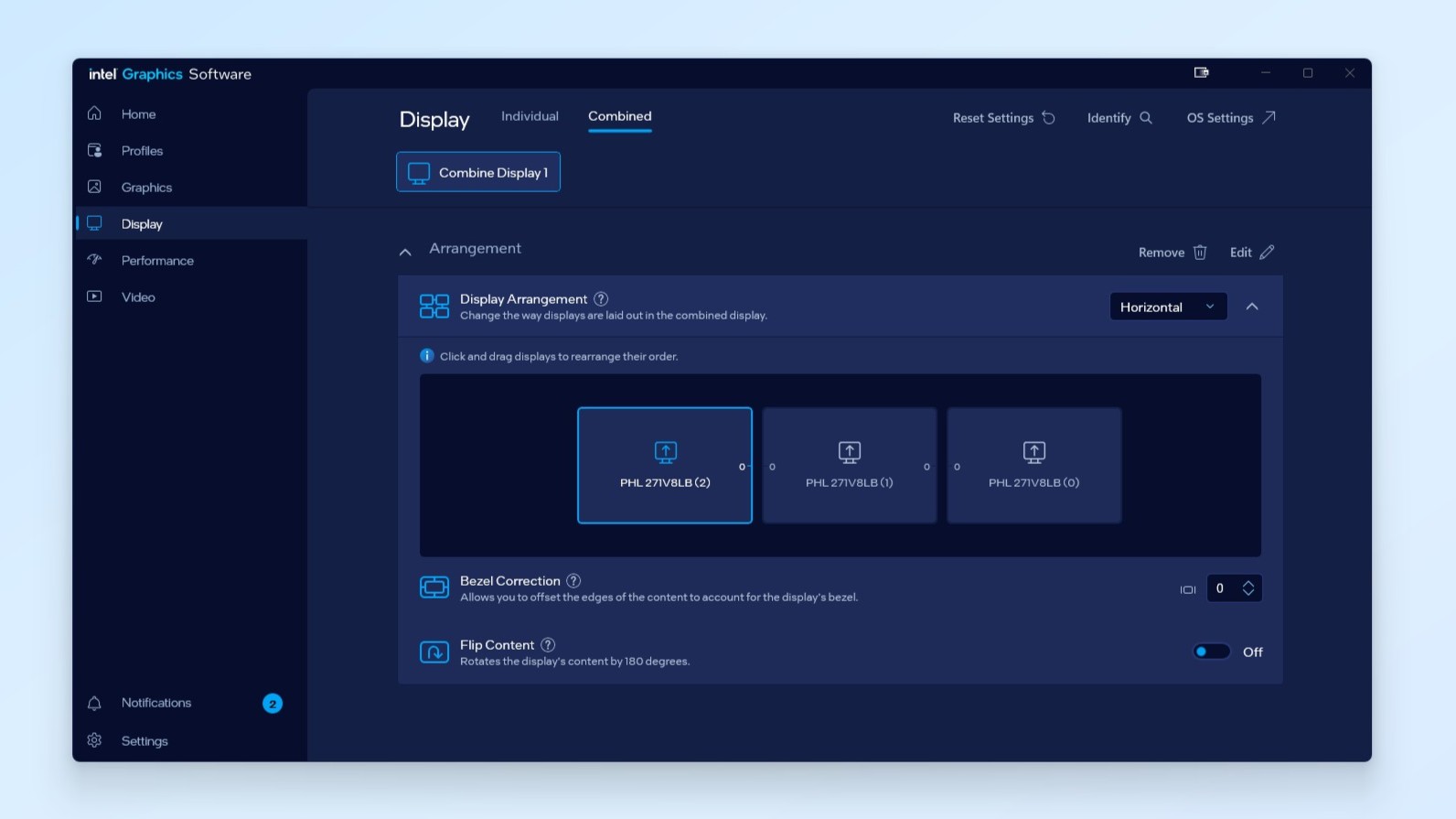The height and width of the screenshot is (819, 1456).
Task: Open Profiles in the sidebar
Action: click(190, 151)
